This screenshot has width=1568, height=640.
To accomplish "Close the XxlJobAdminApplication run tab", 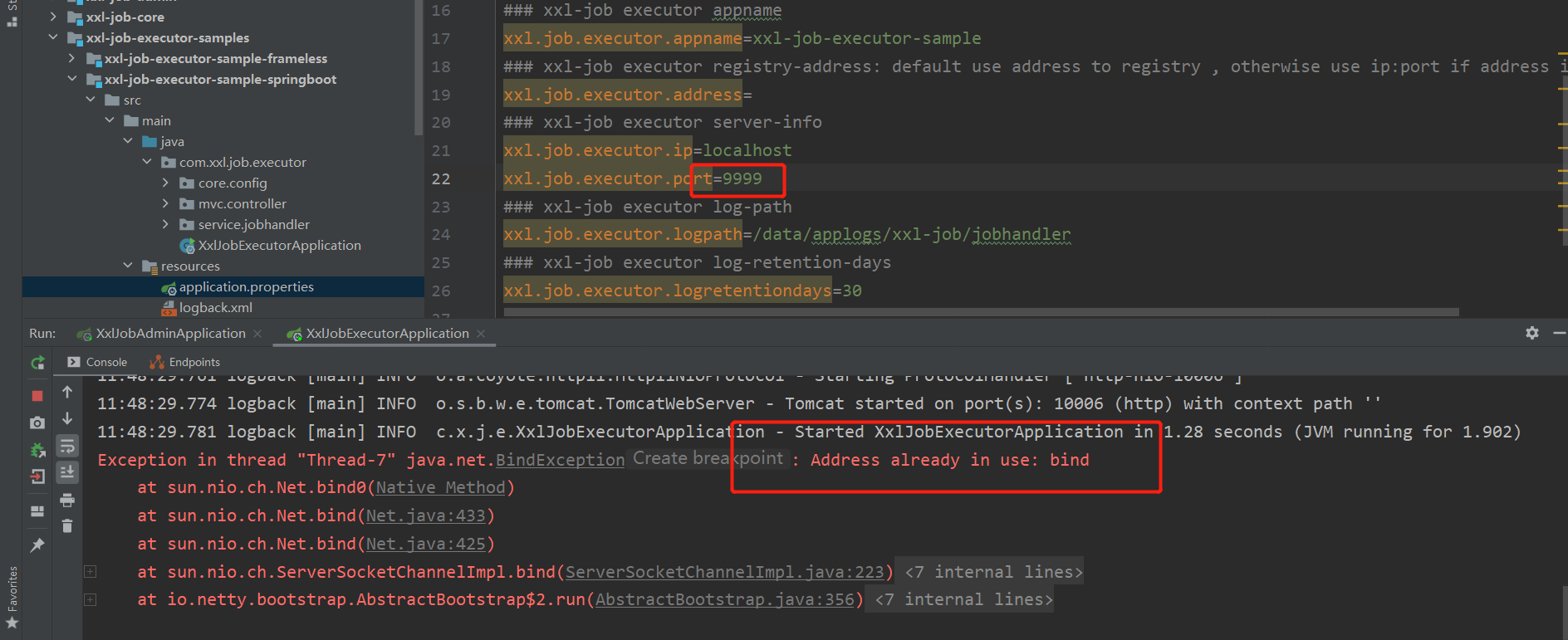I will coord(257,334).
